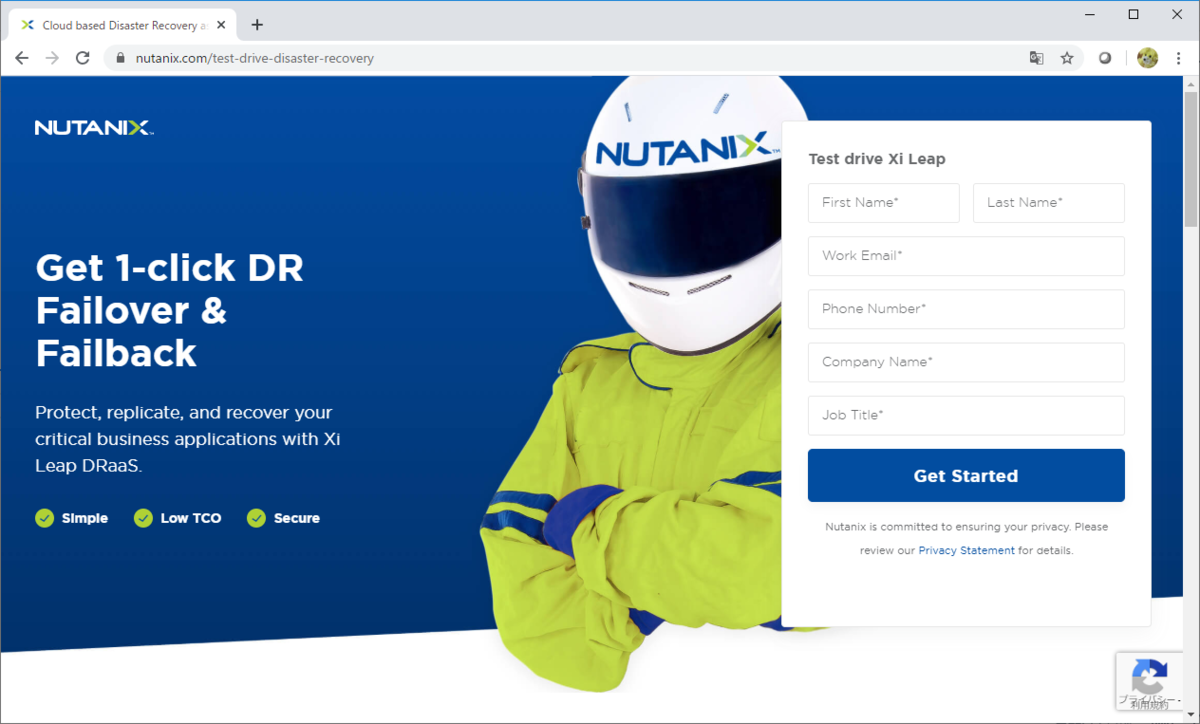Focus the Work Email field
This screenshot has width=1200, height=724.
click(x=966, y=256)
